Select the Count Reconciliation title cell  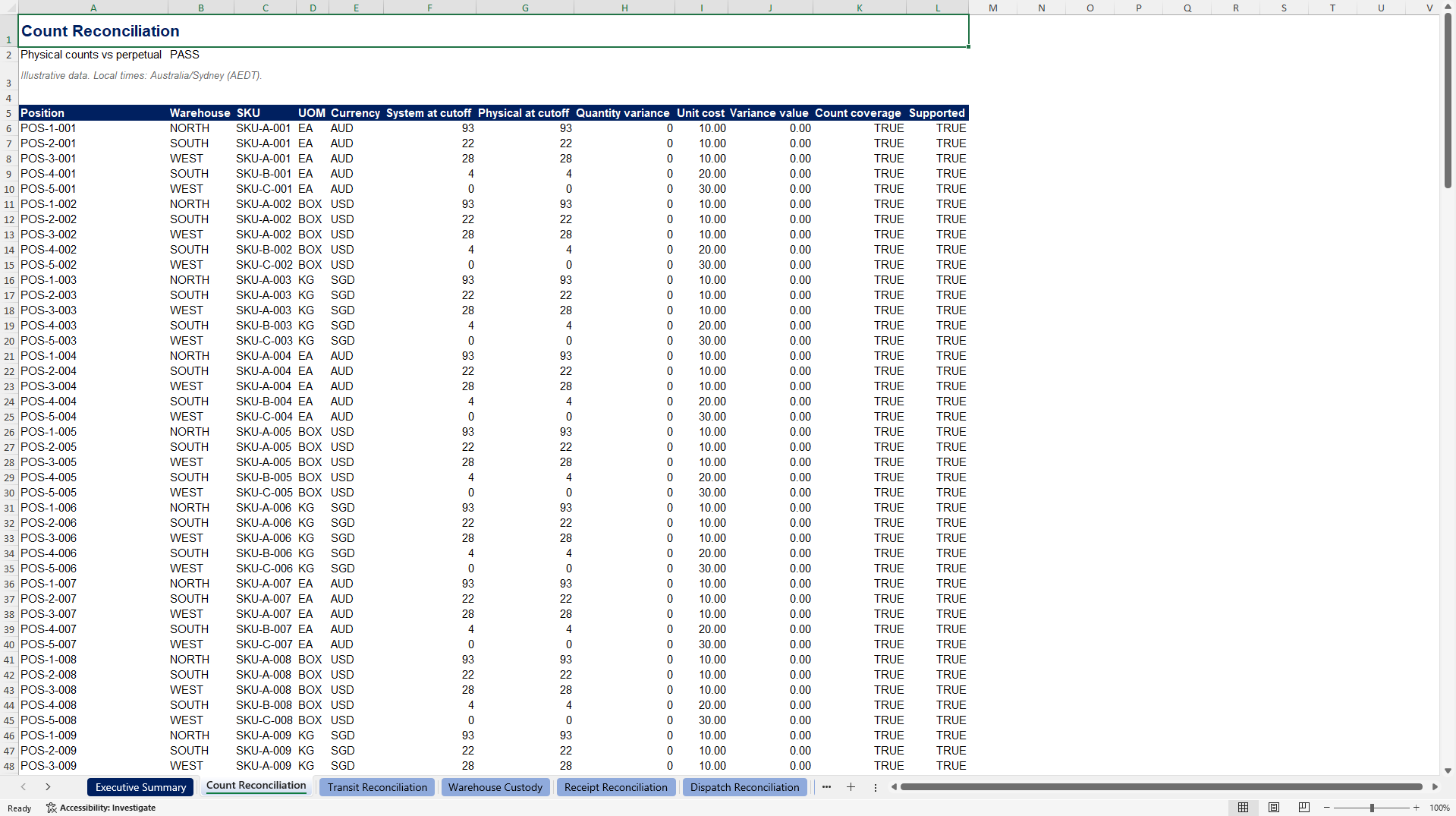(x=493, y=31)
